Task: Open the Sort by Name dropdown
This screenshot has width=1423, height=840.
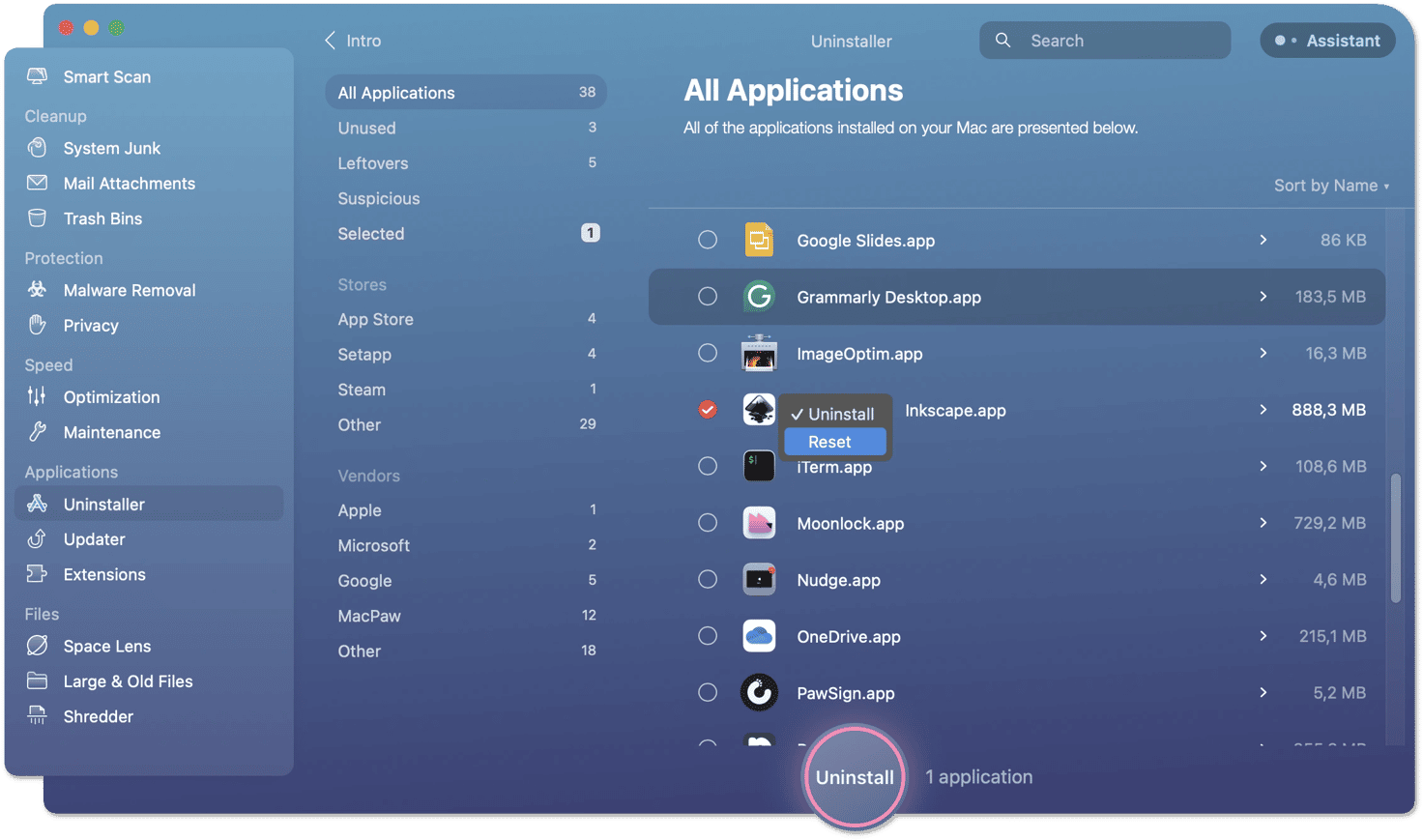Action: pos(1331,186)
